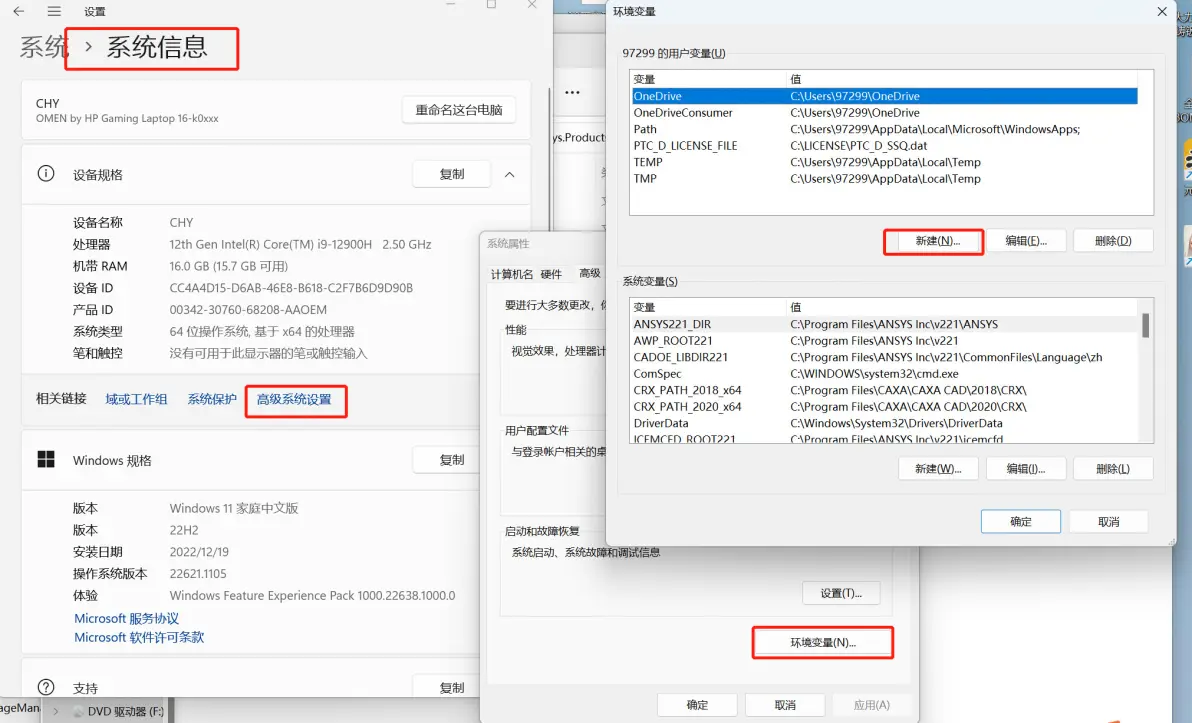Open the three-dots menu in the background window
The width and height of the screenshot is (1192, 723).
[572, 93]
